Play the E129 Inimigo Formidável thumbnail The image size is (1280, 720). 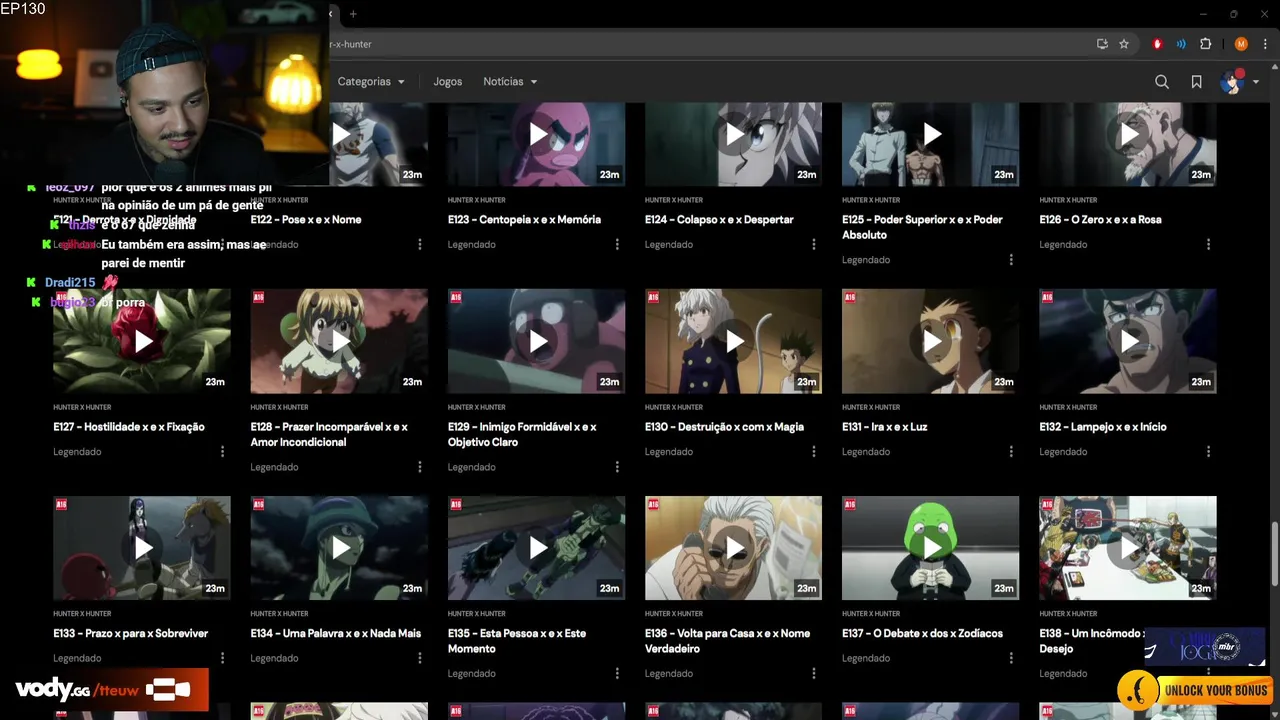point(536,341)
